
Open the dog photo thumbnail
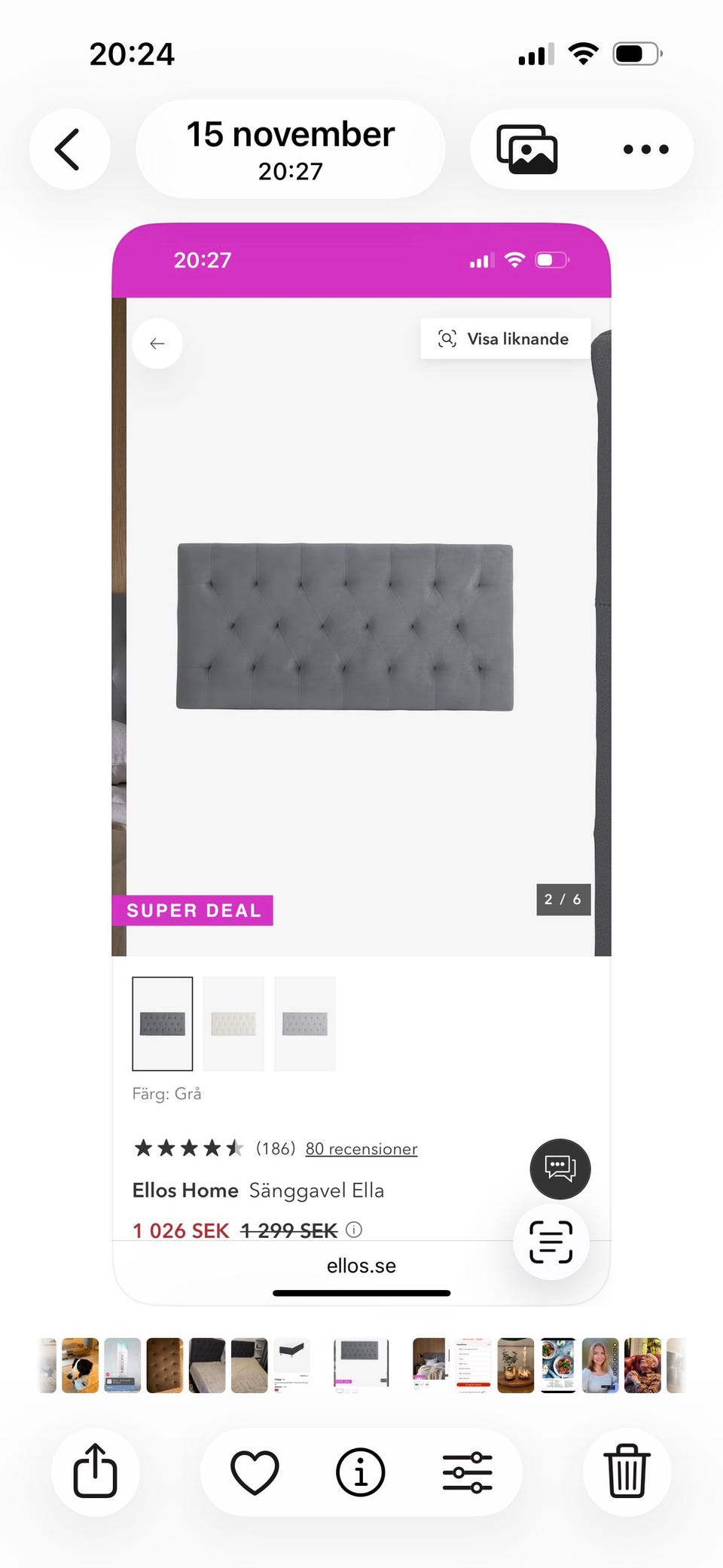(80, 1365)
